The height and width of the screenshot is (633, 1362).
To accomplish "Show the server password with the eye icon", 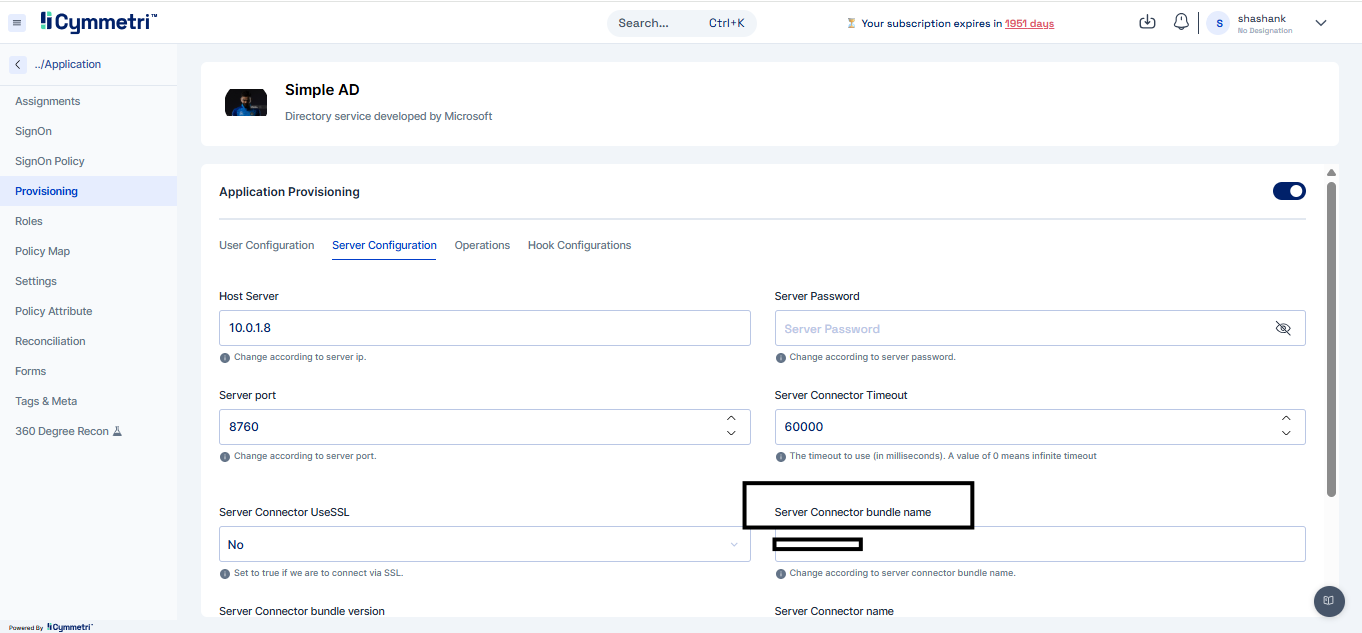I will (x=1283, y=328).
